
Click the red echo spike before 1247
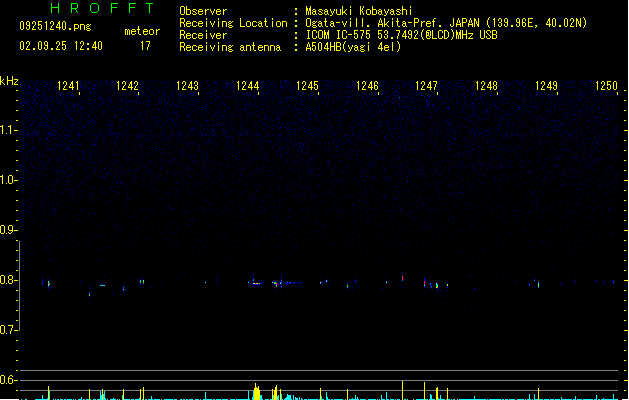coord(402,277)
